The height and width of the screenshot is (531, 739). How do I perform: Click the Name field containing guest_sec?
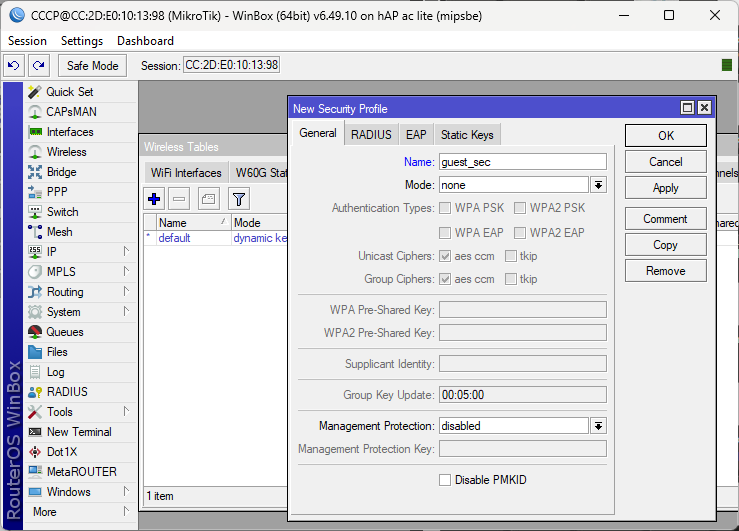tap(523, 162)
